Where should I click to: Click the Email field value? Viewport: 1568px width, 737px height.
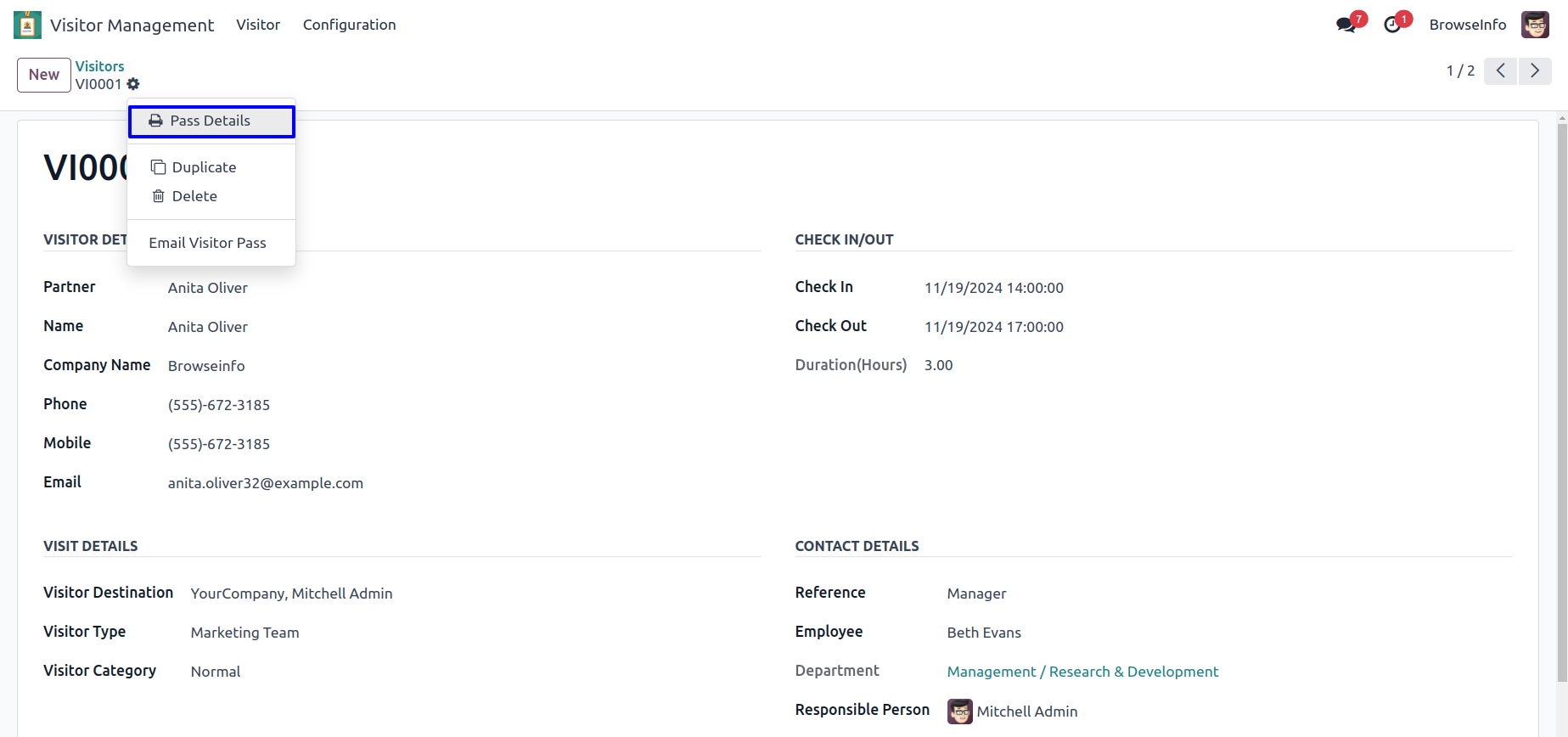click(x=265, y=483)
